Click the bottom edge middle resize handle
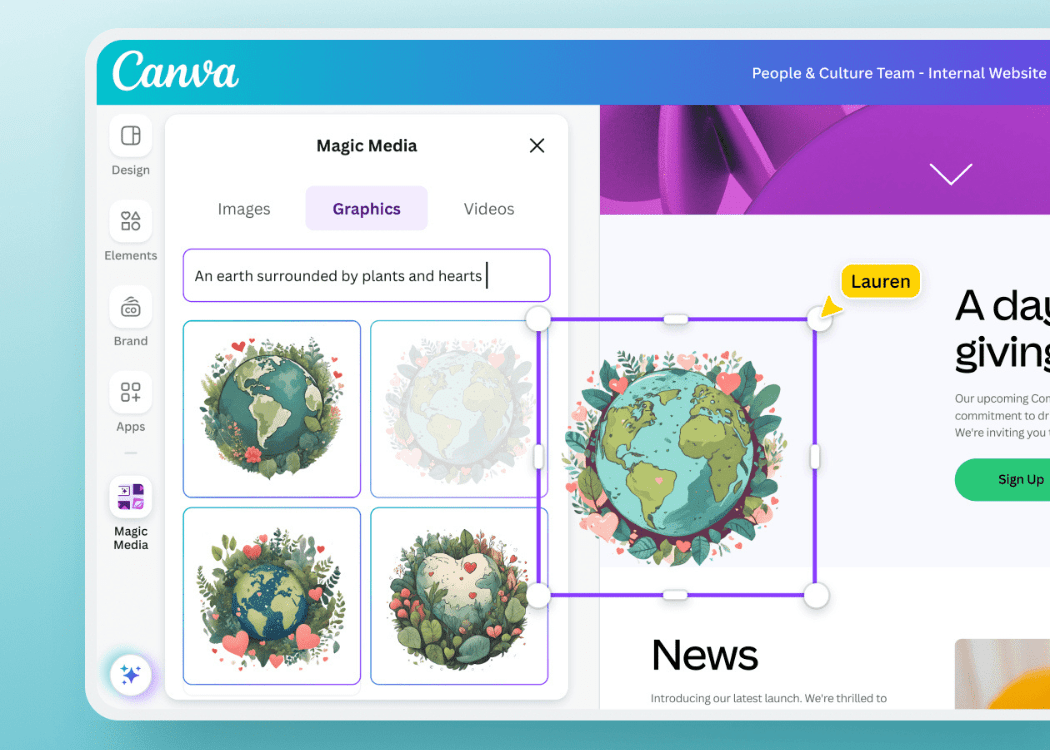The image size is (1050, 750). [x=675, y=595]
